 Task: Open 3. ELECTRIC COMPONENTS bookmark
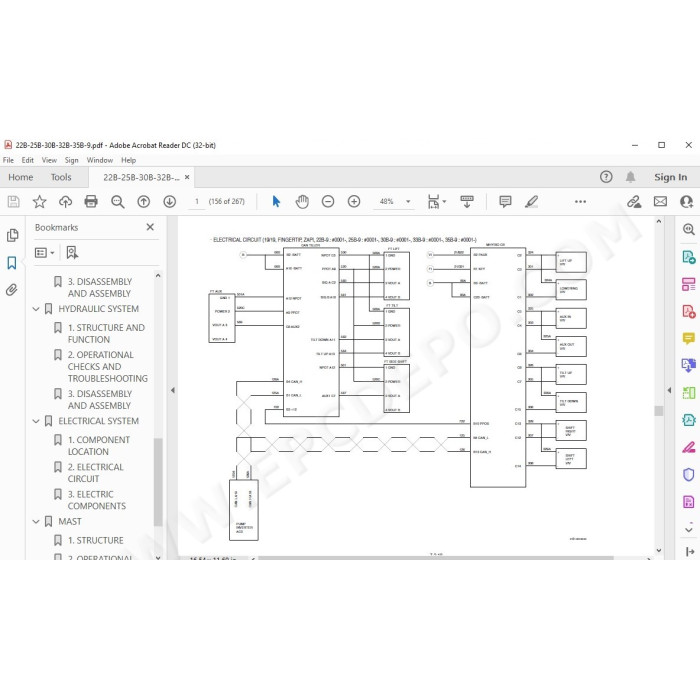click(97, 500)
